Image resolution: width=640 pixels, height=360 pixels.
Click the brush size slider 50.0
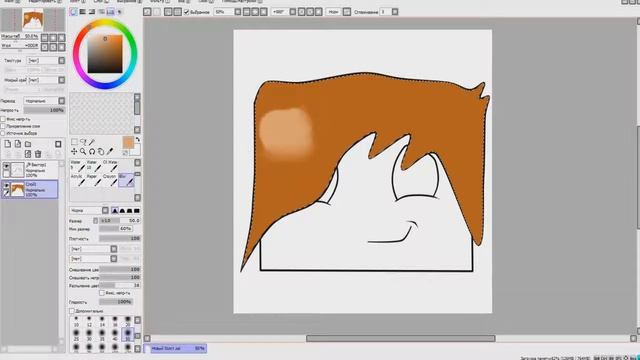click(x=120, y=220)
